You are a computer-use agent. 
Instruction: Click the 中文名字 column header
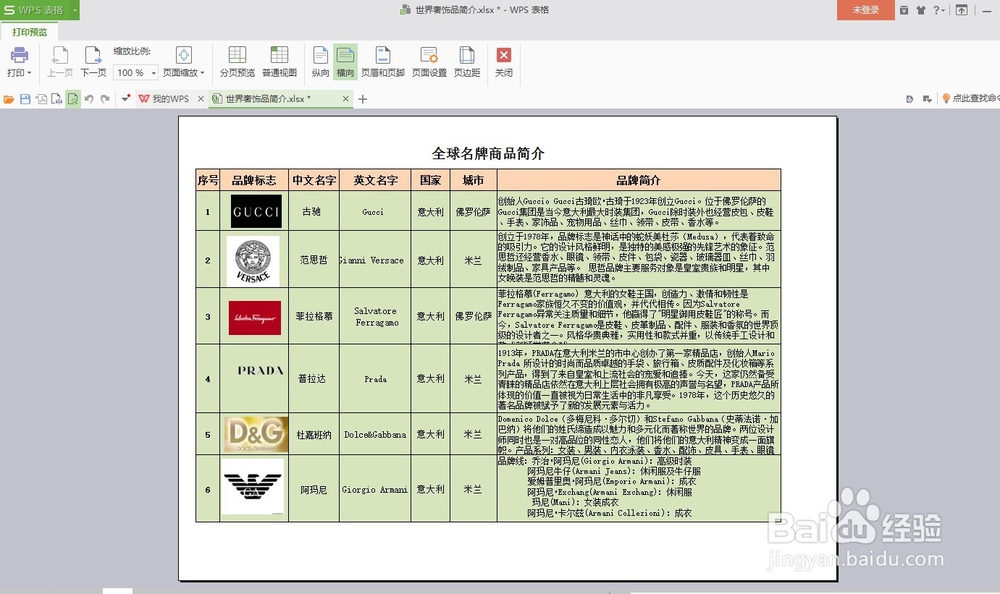pos(314,181)
